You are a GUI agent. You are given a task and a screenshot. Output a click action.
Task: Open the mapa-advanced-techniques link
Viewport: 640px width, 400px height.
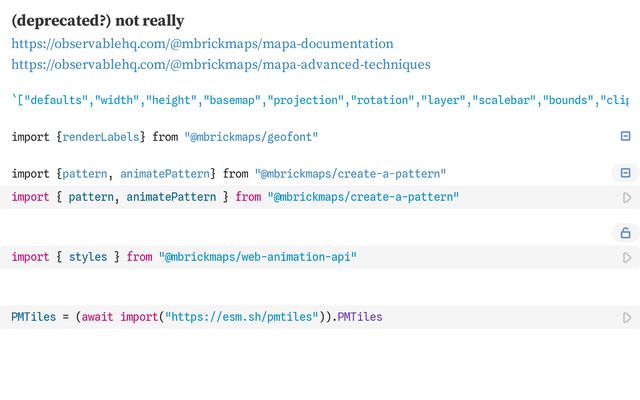[221, 64]
